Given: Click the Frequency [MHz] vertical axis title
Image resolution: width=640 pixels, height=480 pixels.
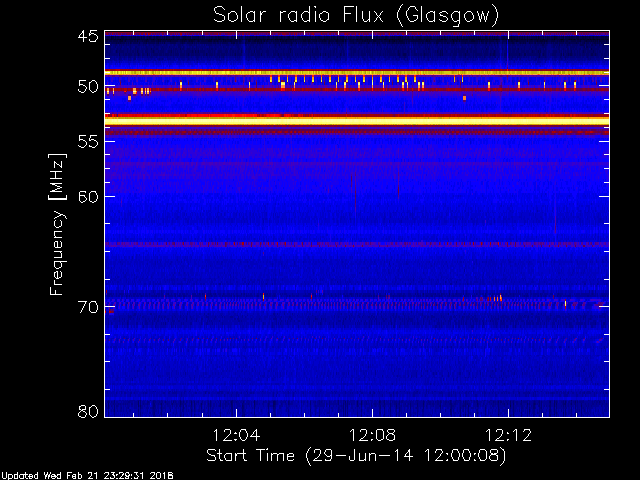Looking at the screenshot, I should point(57,224).
